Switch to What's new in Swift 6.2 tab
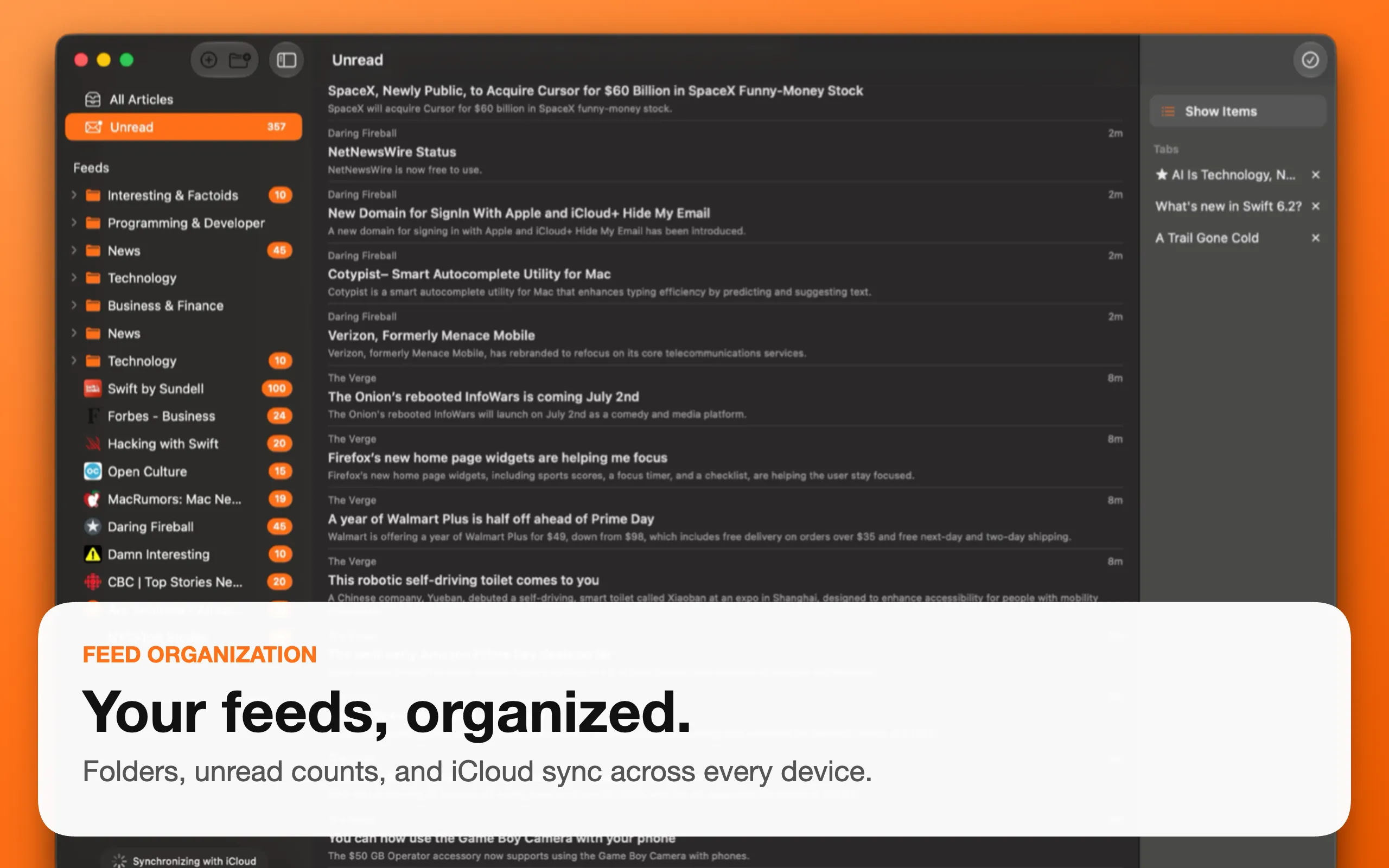Image resolution: width=1389 pixels, height=868 pixels. pyautogui.click(x=1228, y=206)
